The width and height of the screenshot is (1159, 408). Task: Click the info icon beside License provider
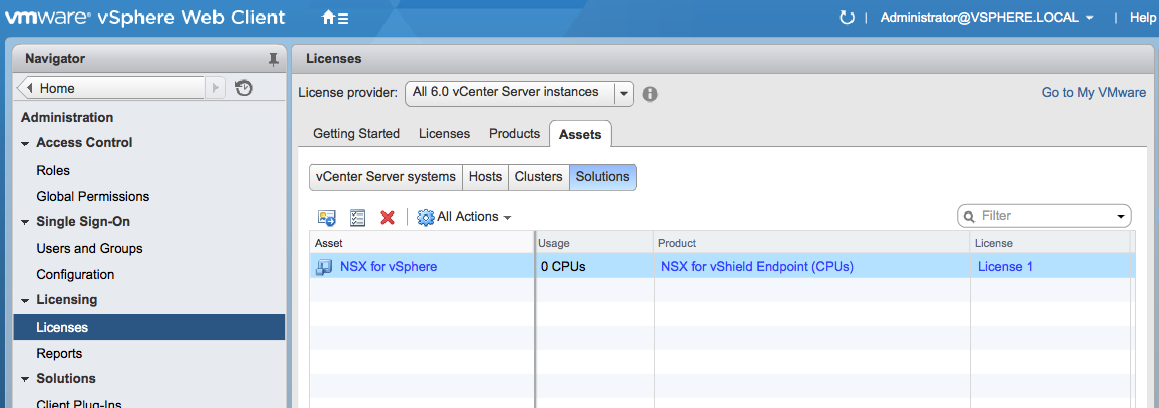pyautogui.click(x=650, y=94)
